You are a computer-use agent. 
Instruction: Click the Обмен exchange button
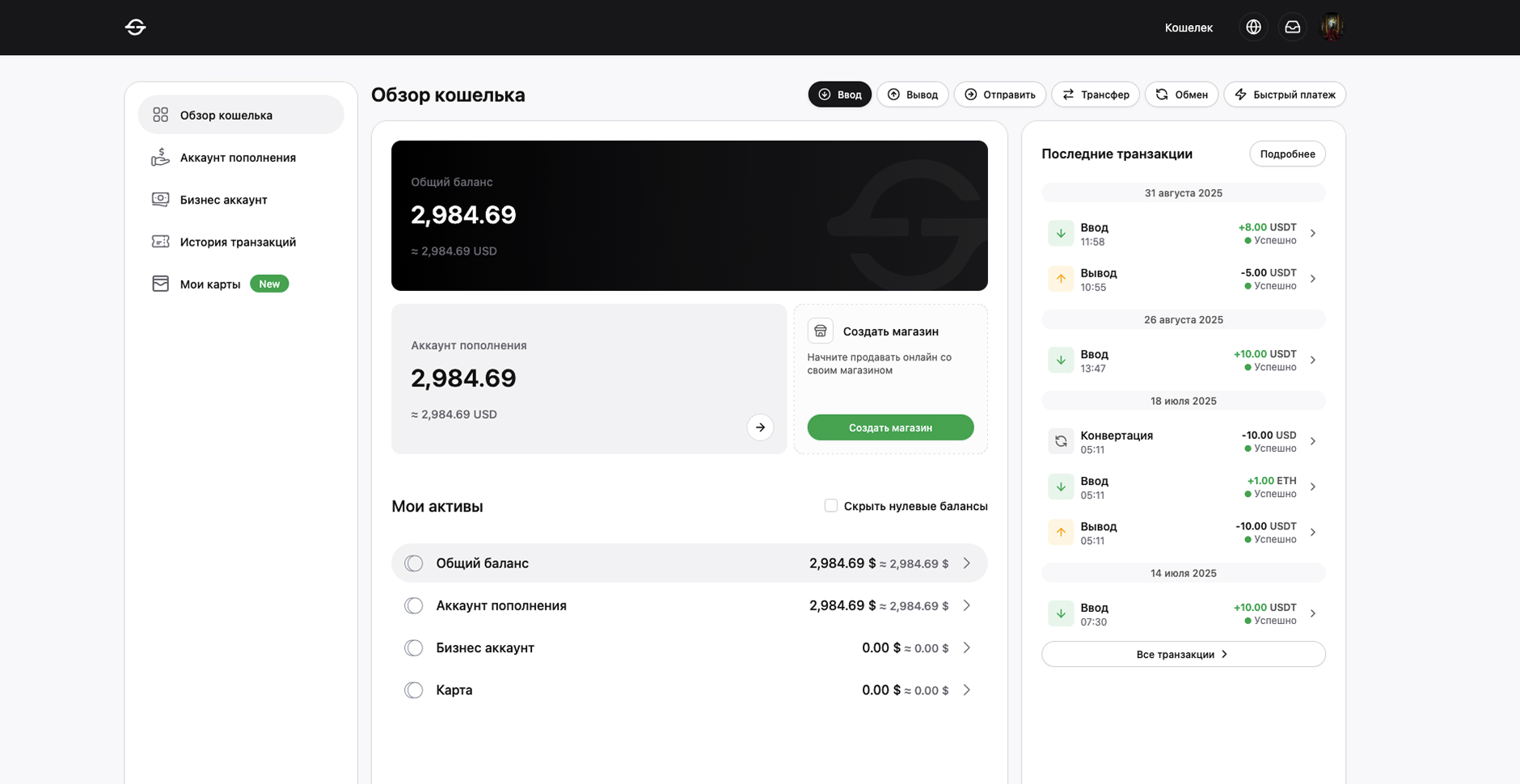click(1181, 95)
